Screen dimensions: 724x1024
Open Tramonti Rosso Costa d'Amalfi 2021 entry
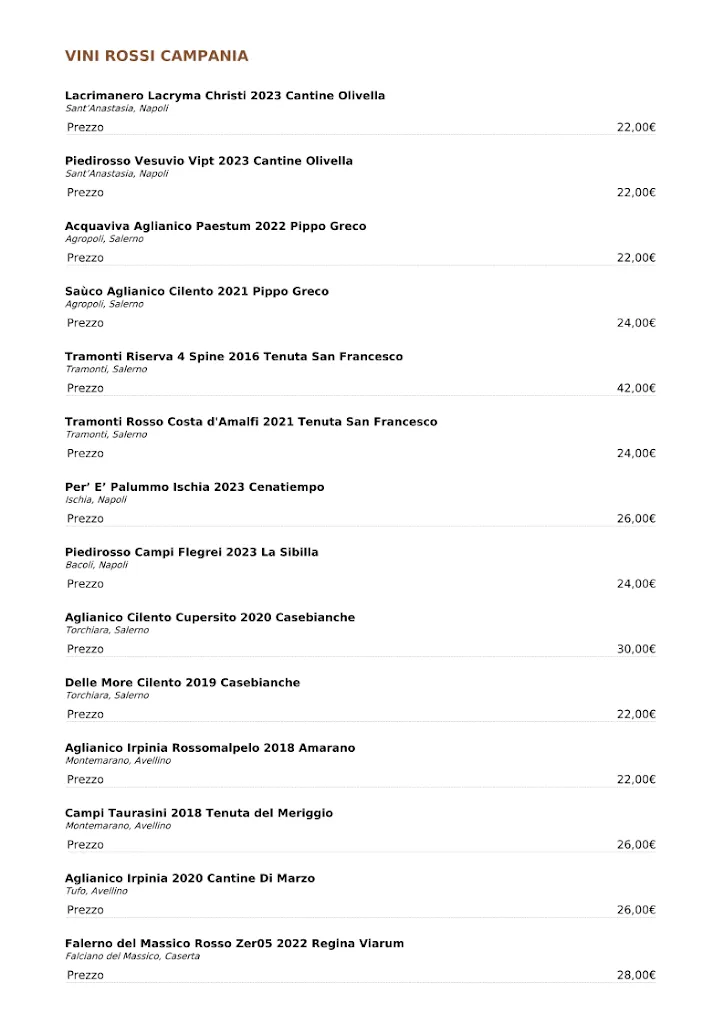251,422
